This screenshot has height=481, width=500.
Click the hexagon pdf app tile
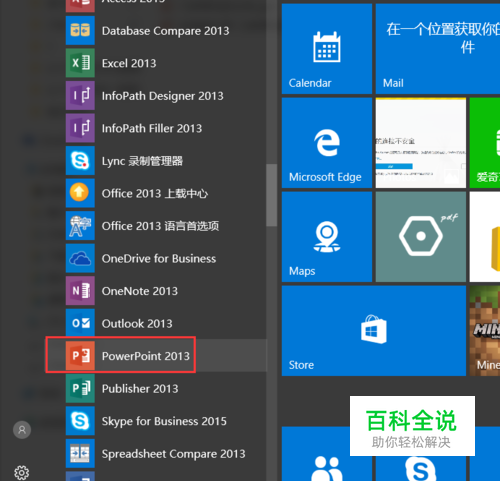(421, 237)
